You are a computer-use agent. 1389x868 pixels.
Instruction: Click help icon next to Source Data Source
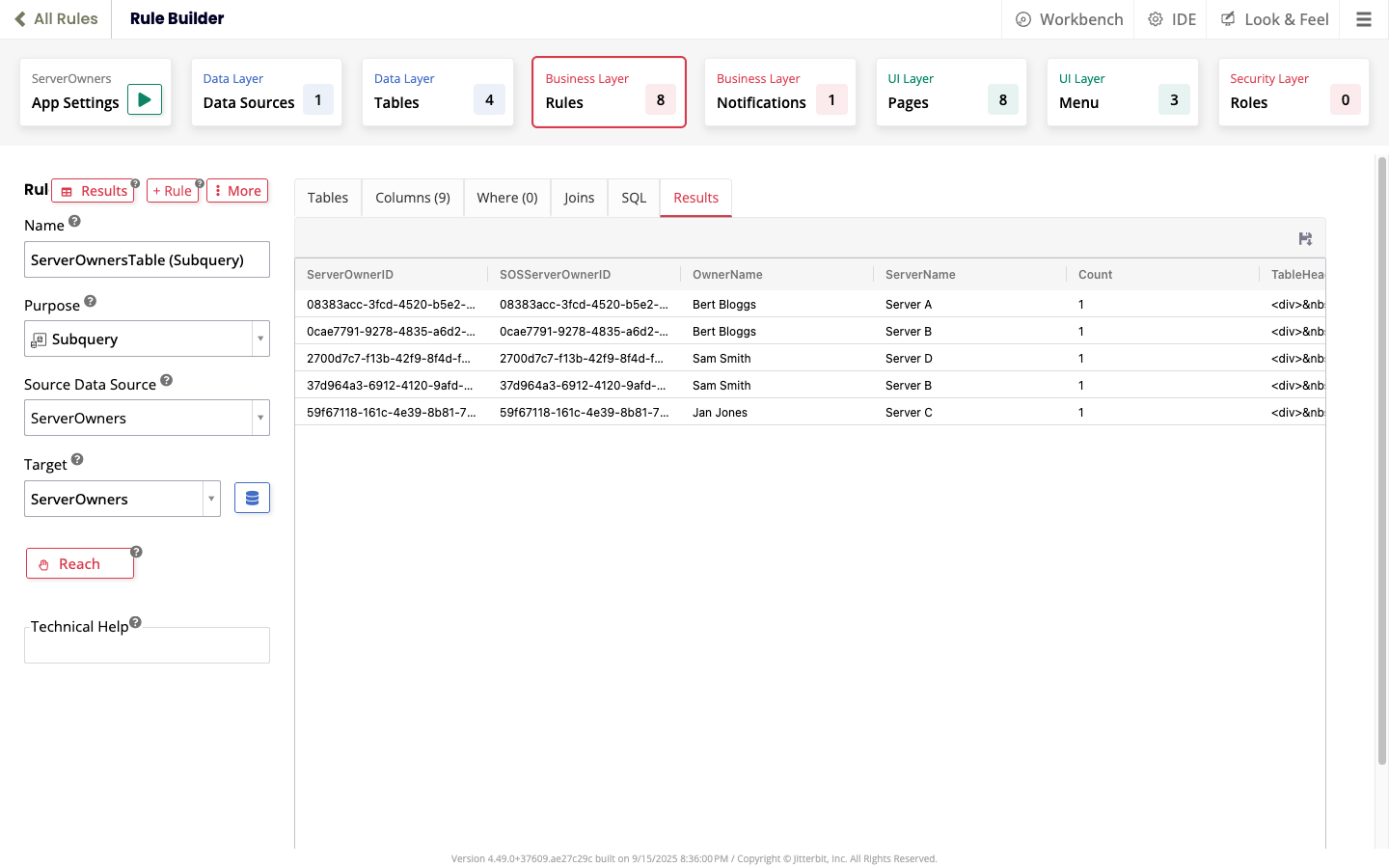click(x=166, y=381)
